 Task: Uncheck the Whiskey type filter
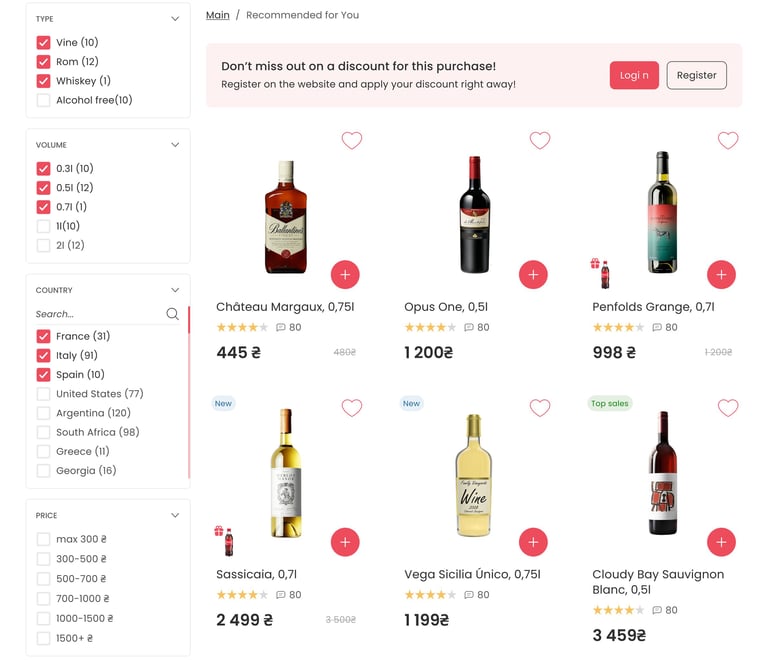pos(43,81)
